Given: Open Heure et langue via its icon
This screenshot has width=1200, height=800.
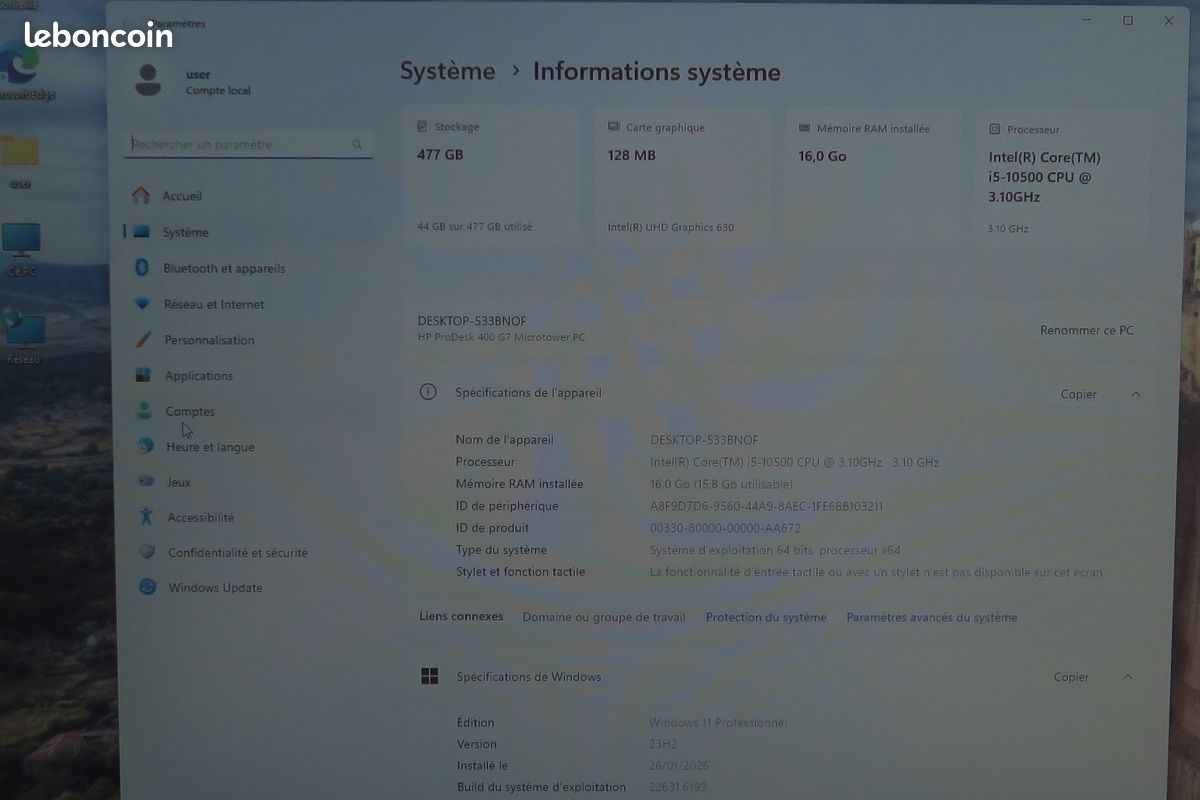Looking at the screenshot, I should click(x=146, y=446).
